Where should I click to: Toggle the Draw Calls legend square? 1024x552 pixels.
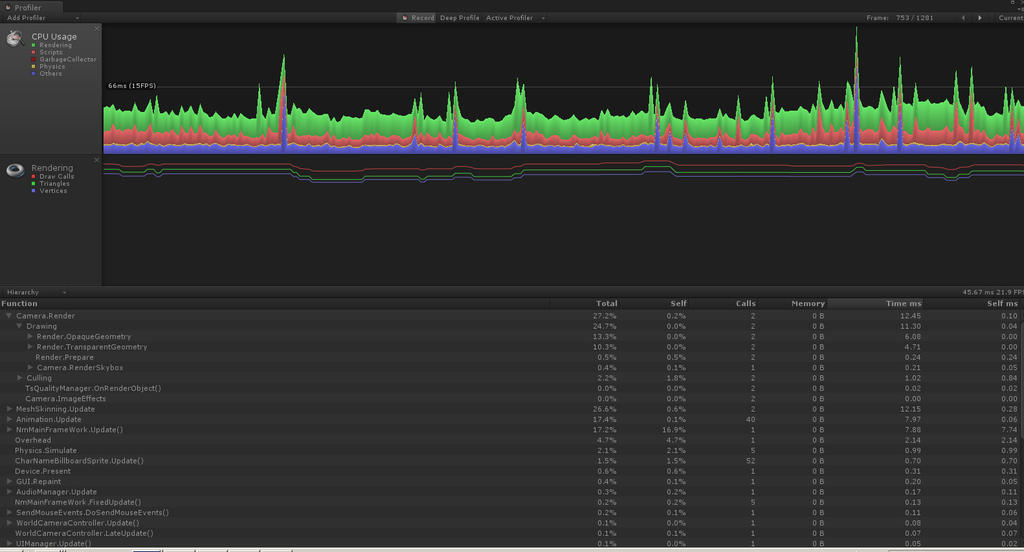[x=34, y=176]
